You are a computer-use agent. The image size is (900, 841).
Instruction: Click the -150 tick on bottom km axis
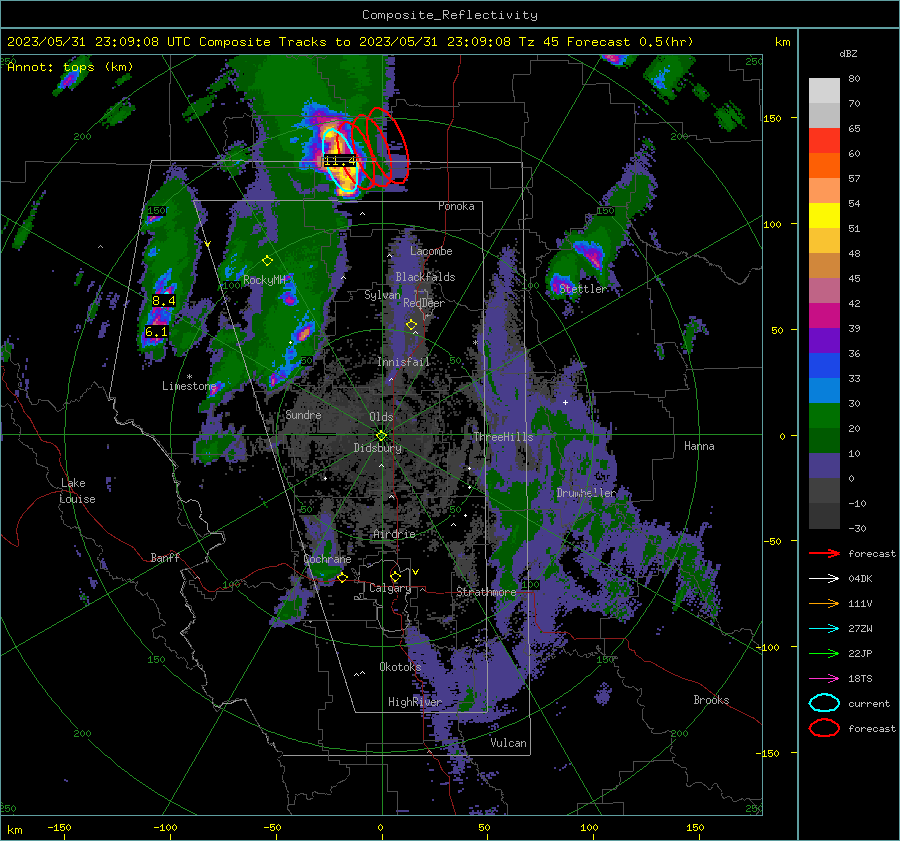click(x=60, y=827)
